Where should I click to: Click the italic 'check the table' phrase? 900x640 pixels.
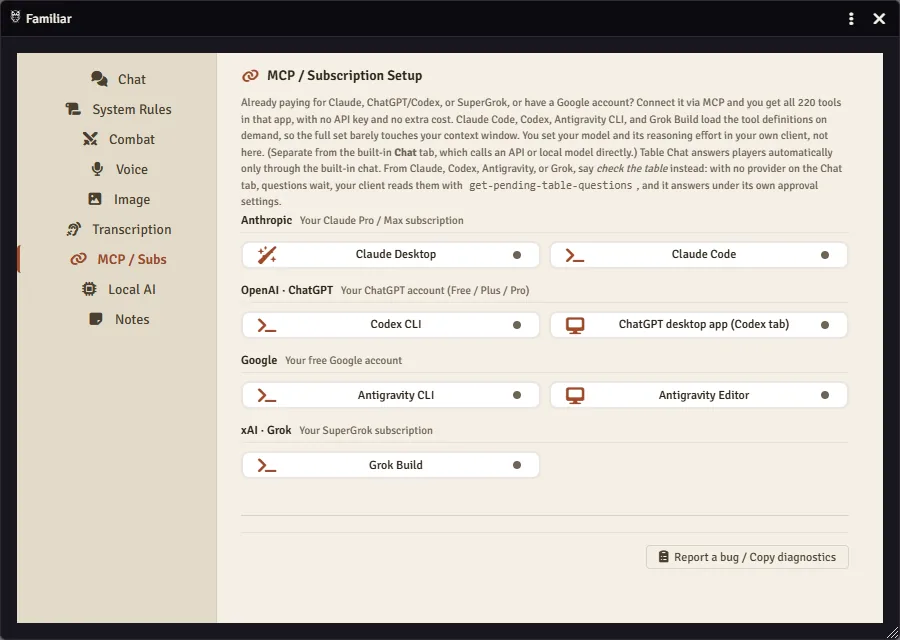coord(632,169)
